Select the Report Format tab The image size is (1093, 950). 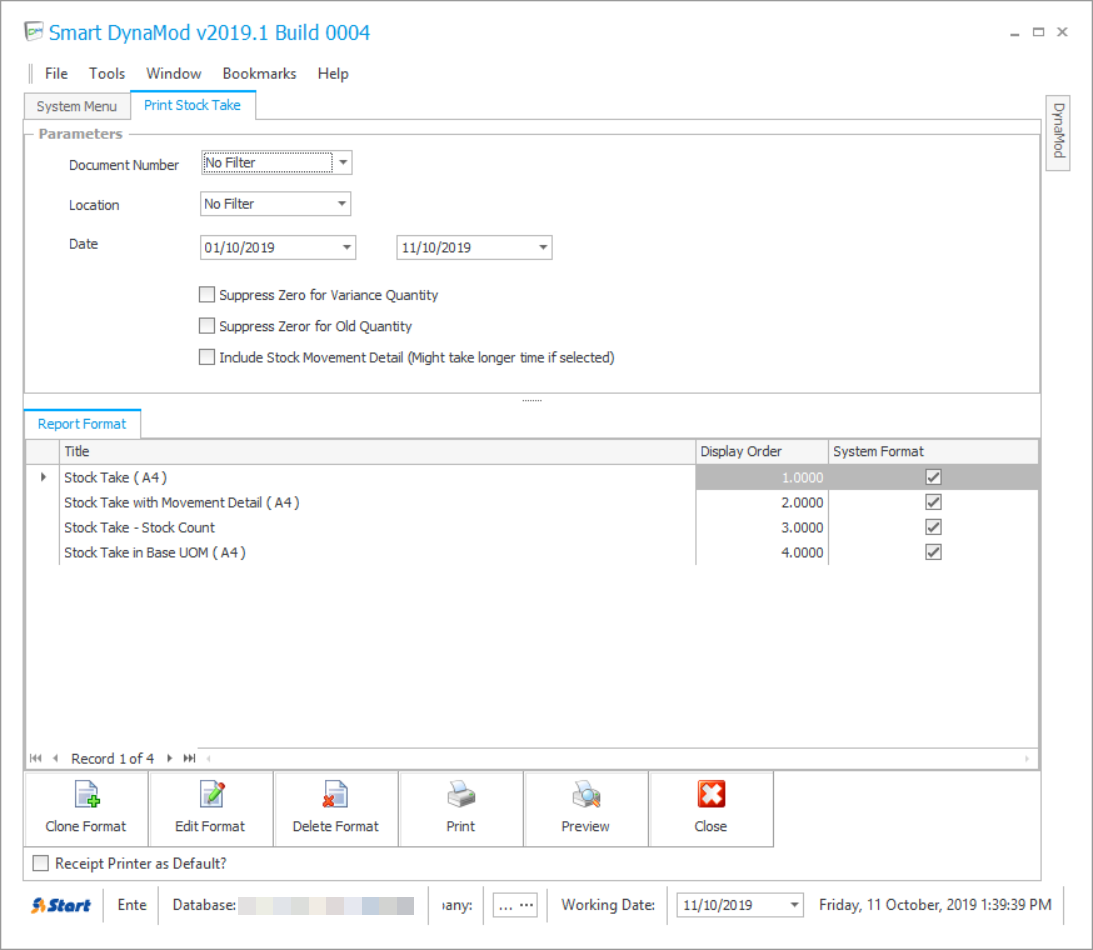(x=82, y=424)
